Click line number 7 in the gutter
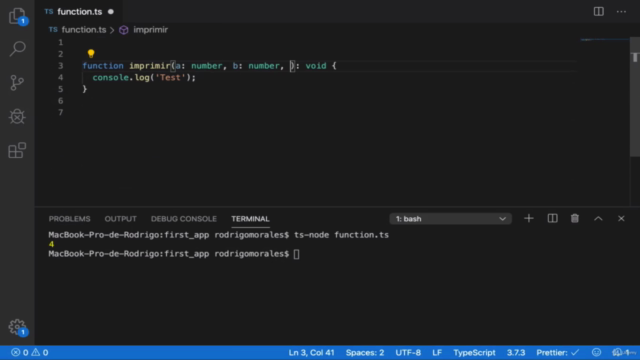 60,112
